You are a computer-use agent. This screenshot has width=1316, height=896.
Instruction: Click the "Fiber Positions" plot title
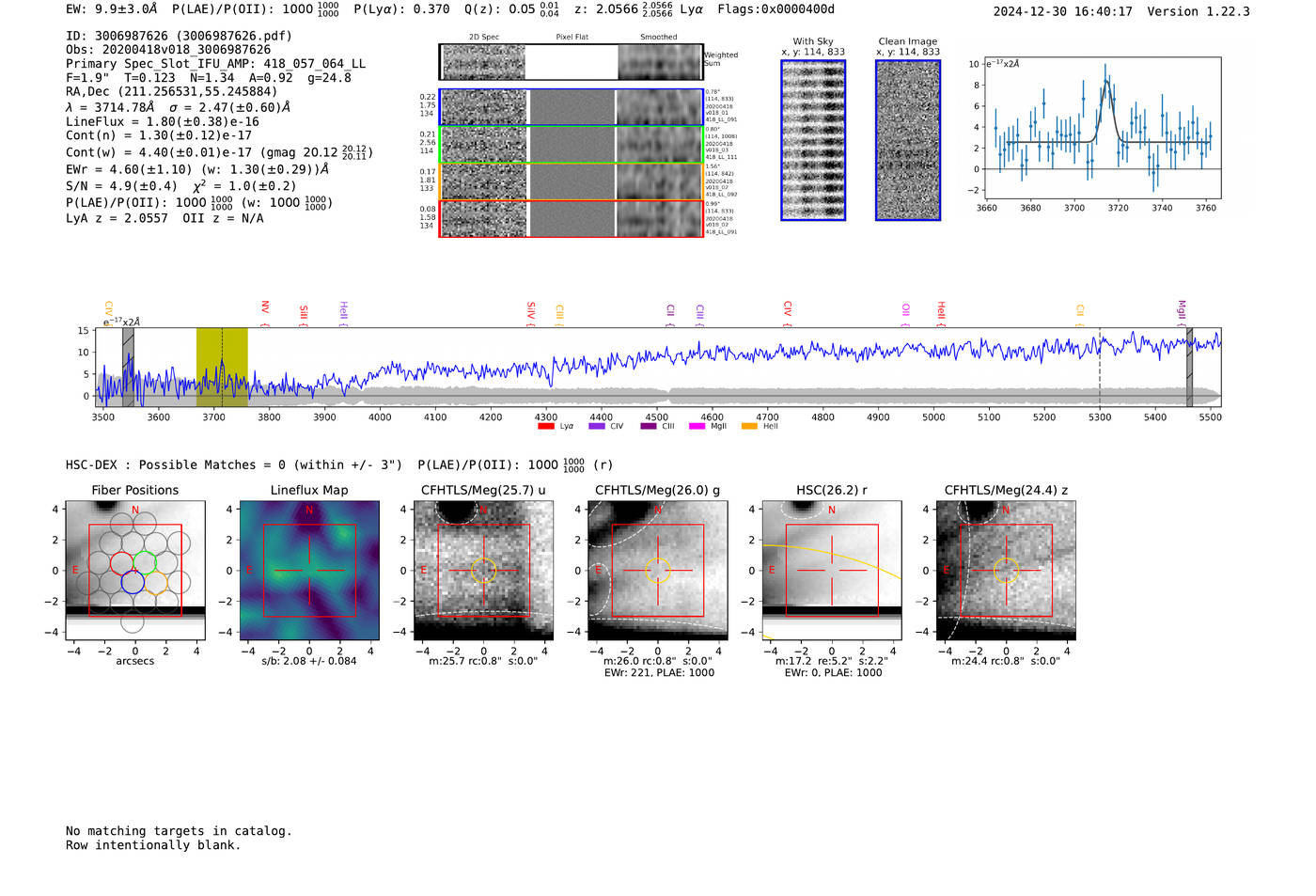[x=135, y=490]
